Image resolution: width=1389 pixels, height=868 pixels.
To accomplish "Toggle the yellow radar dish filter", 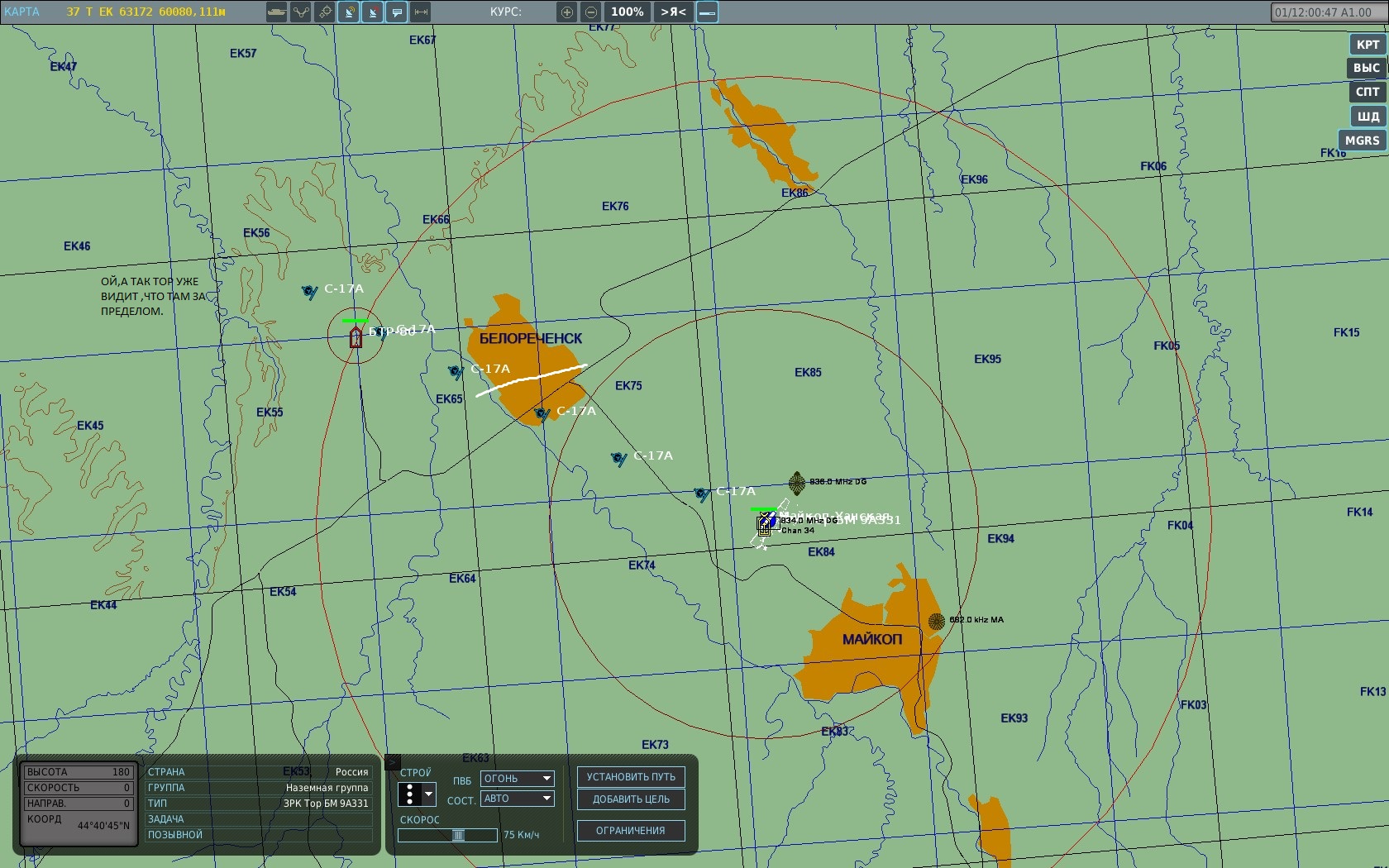I will click(x=349, y=12).
